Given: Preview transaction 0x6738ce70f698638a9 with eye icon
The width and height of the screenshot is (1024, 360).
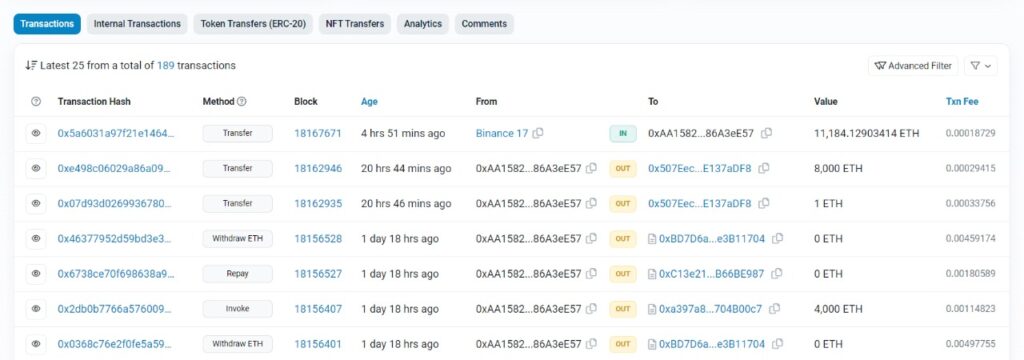Looking at the screenshot, I should click(x=36, y=274).
